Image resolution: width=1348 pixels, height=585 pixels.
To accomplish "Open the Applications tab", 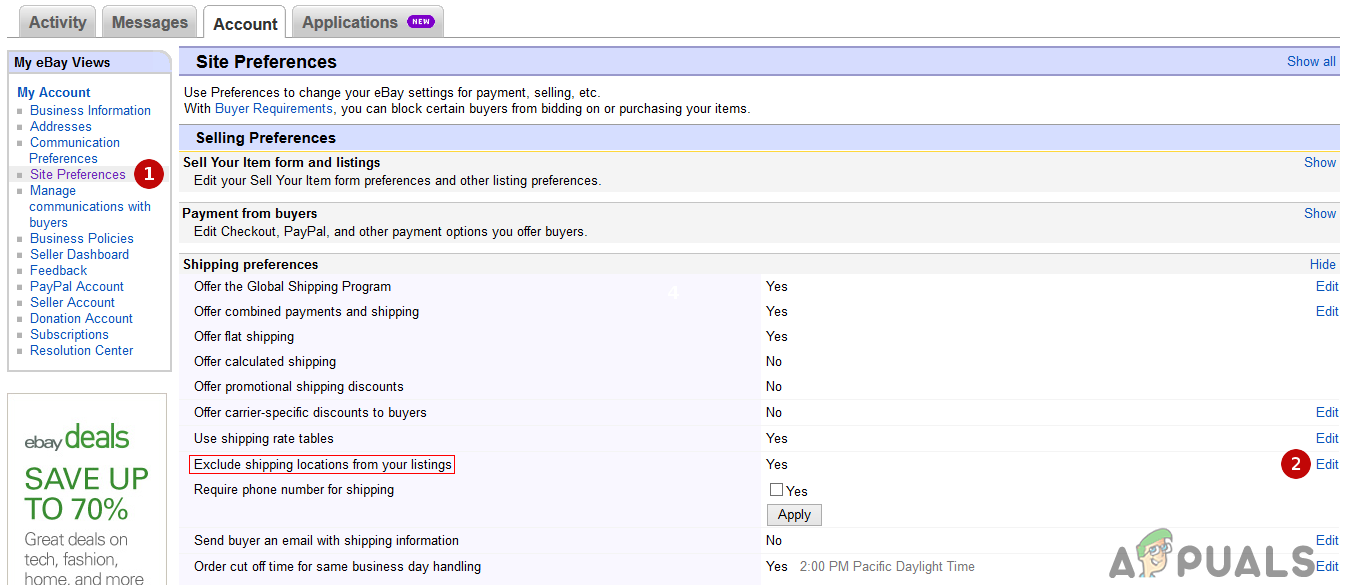I will (x=350, y=22).
